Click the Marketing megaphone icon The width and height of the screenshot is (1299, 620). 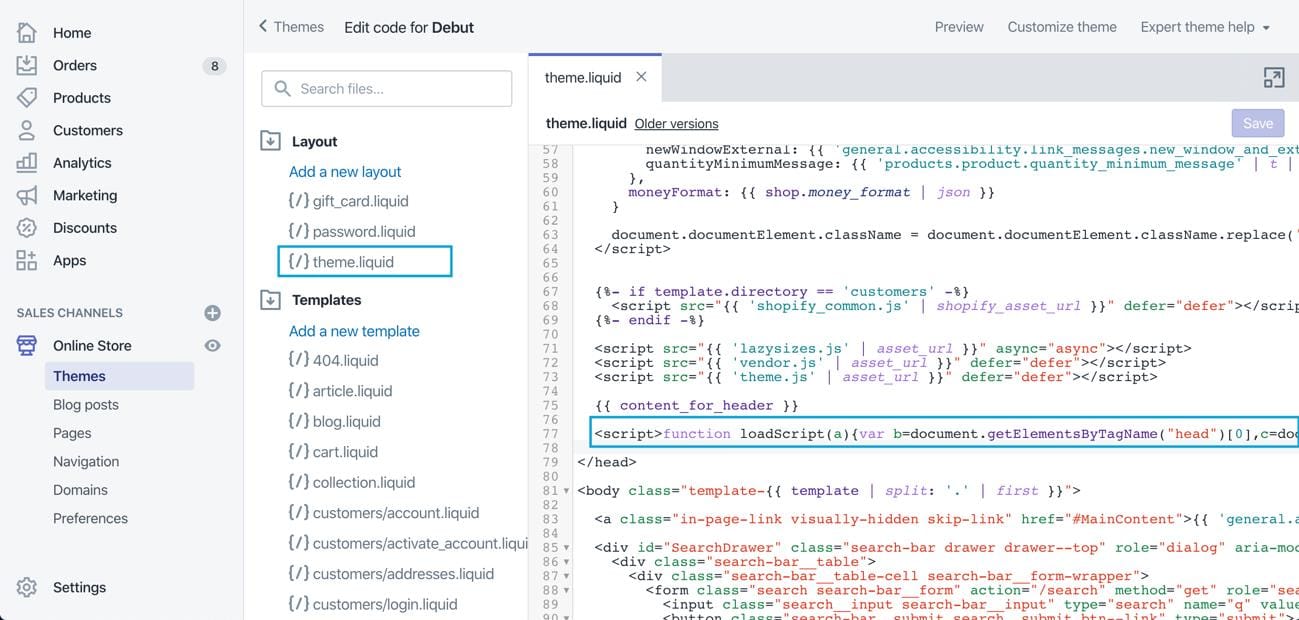tap(27, 195)
